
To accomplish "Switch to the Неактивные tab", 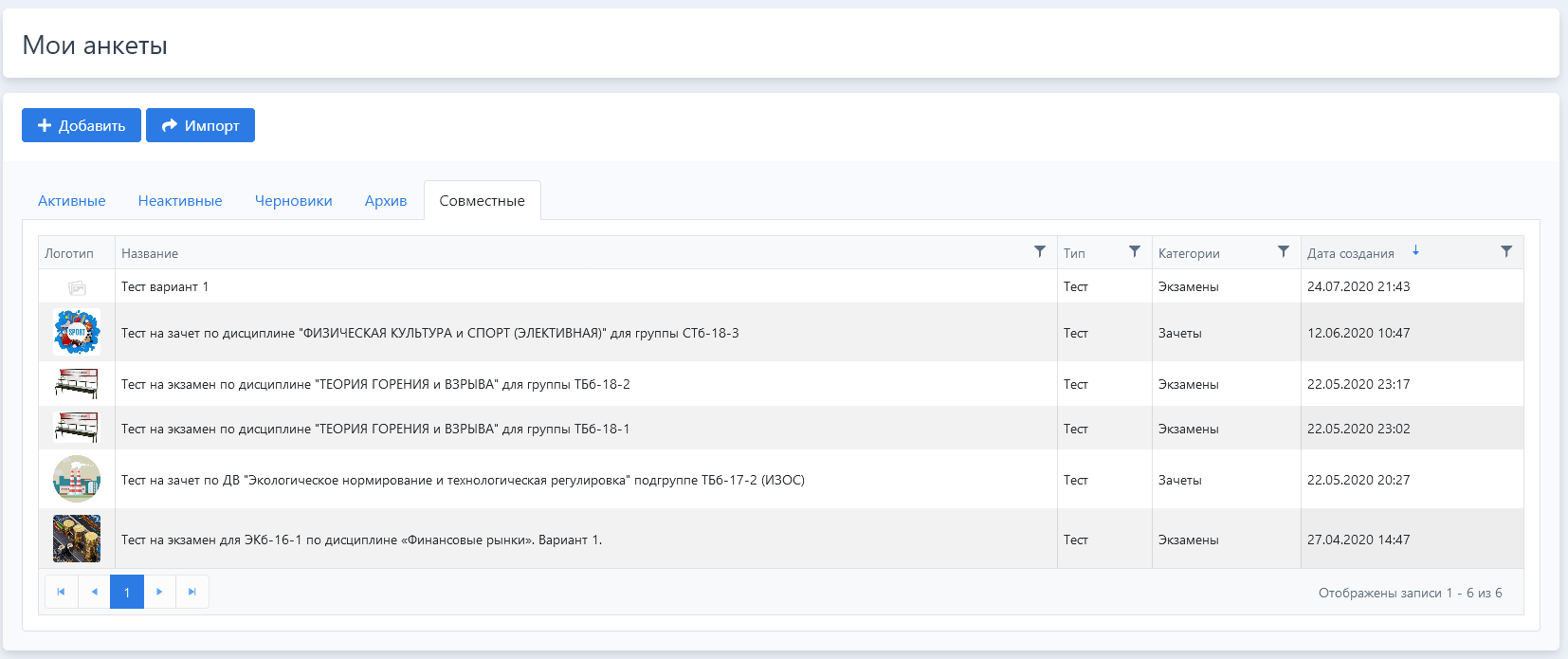I will coord(180,201).
